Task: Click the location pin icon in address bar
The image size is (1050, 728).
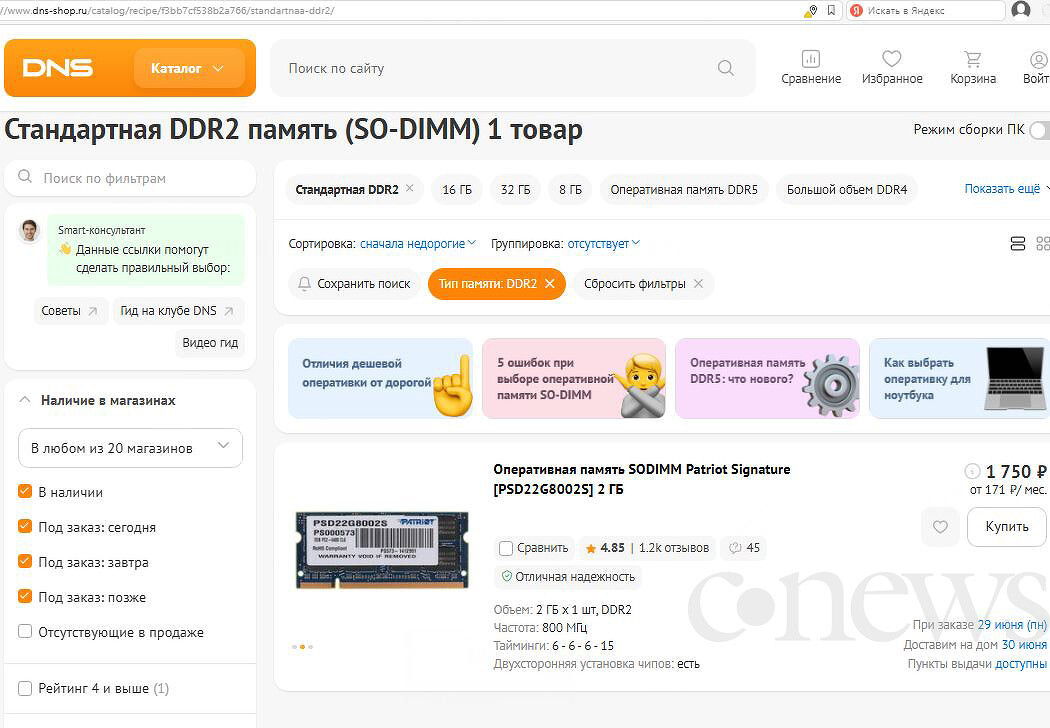Action: [x=812, y=10]
